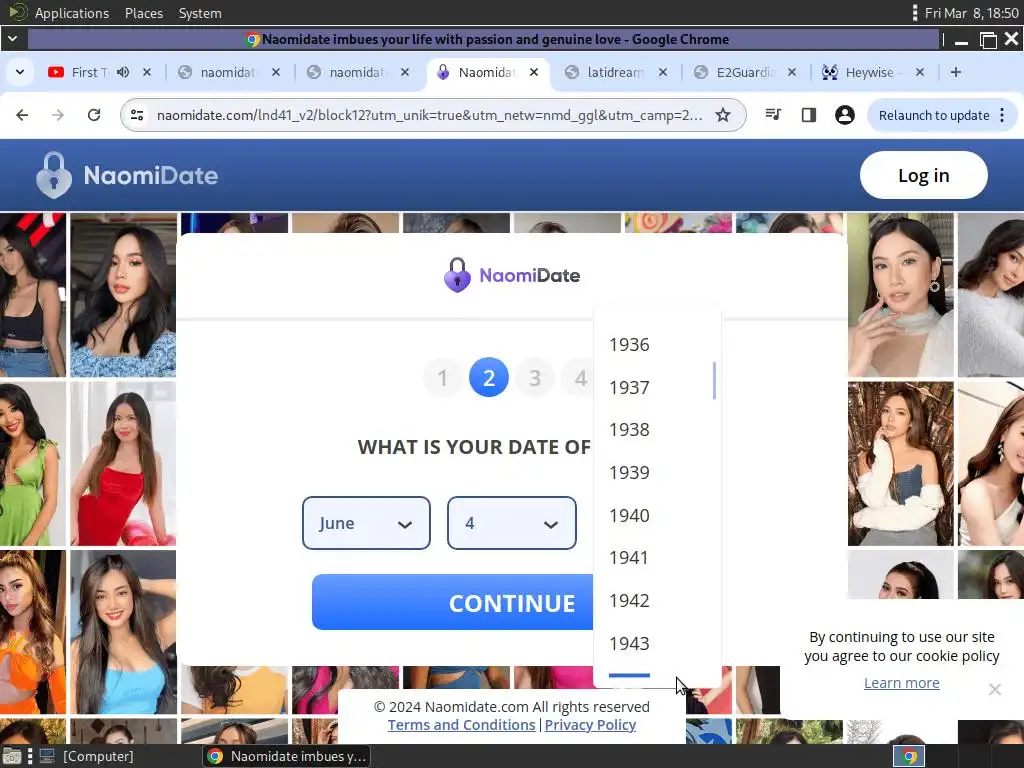This screenshot has width=1024, height=768.
Task: Open the Learn more cookie link
Action: (x=901, y=682)
